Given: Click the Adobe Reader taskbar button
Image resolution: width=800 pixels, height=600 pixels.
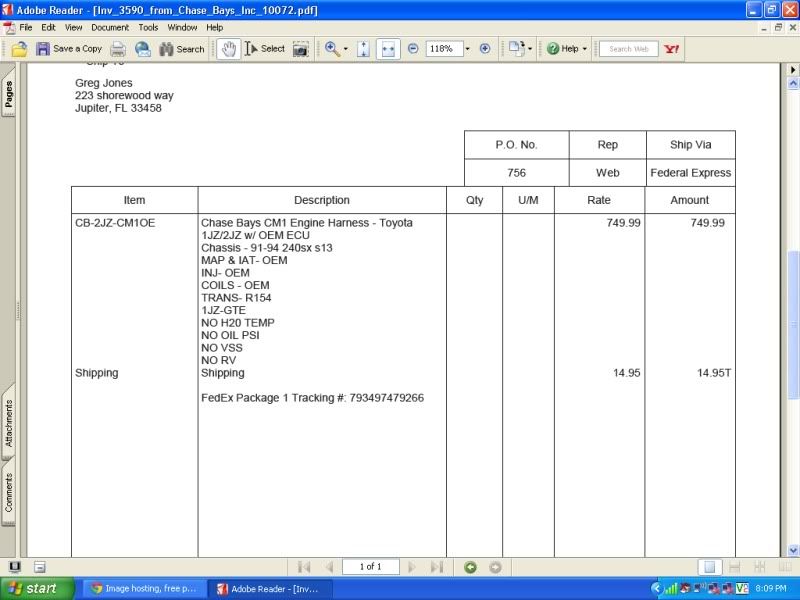Looking at the screenshot, I should (x=270, y=589).
